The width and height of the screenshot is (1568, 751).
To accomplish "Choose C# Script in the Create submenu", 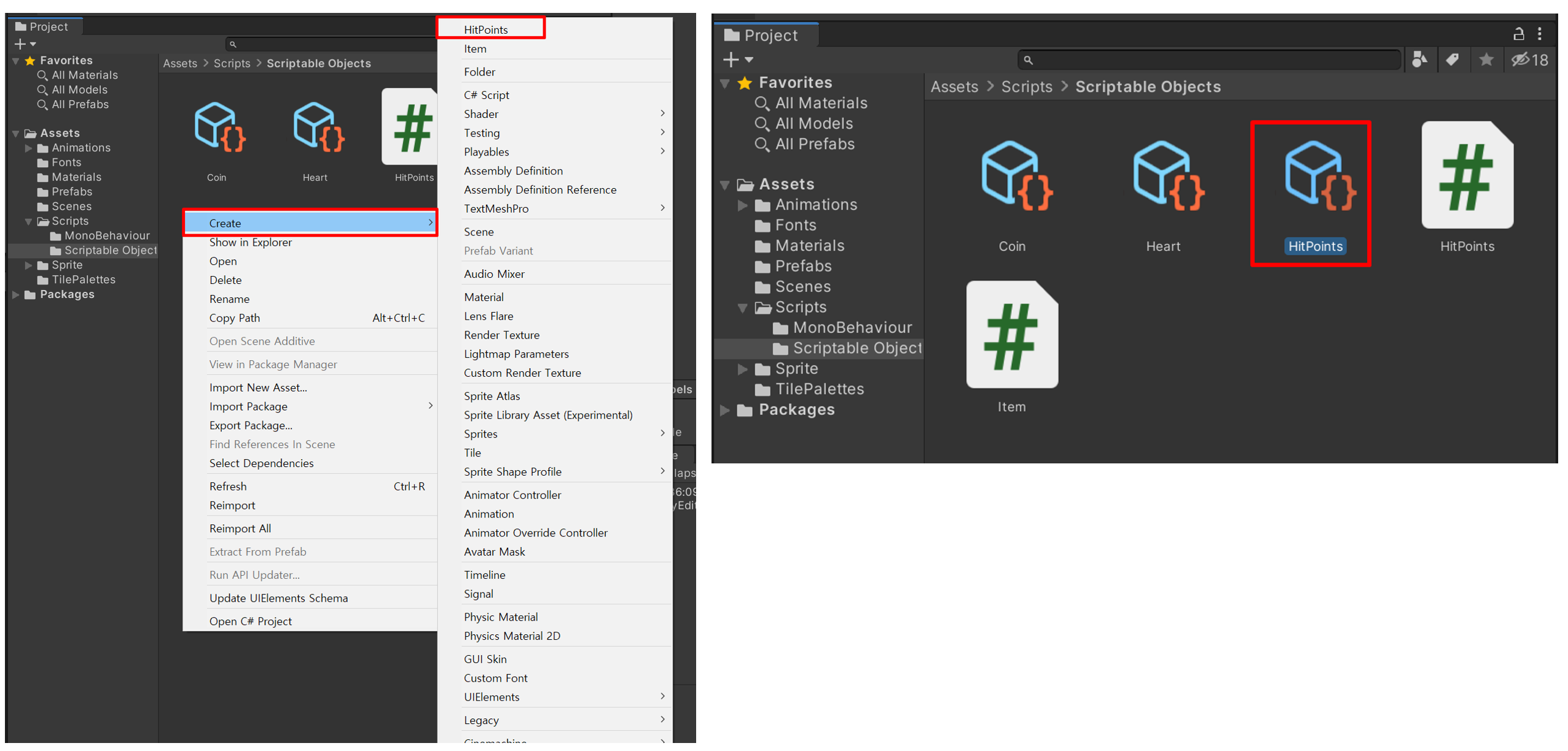I will tap(486, 95).
